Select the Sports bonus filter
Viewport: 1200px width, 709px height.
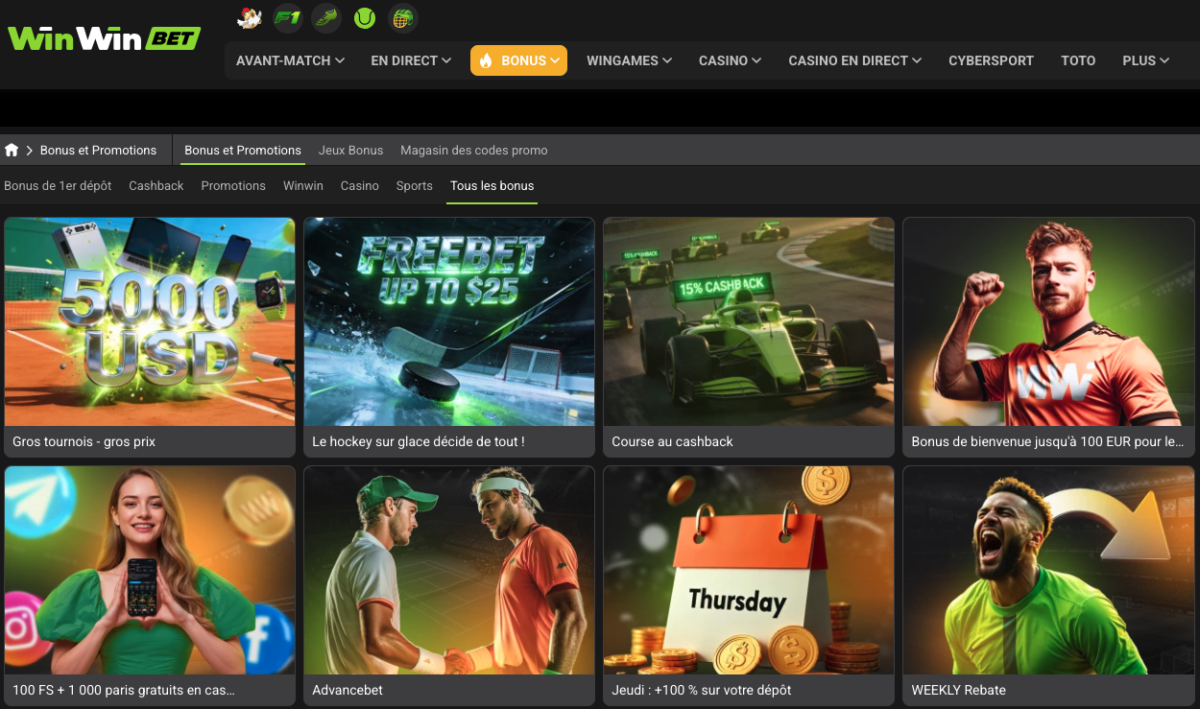[414, 186]
